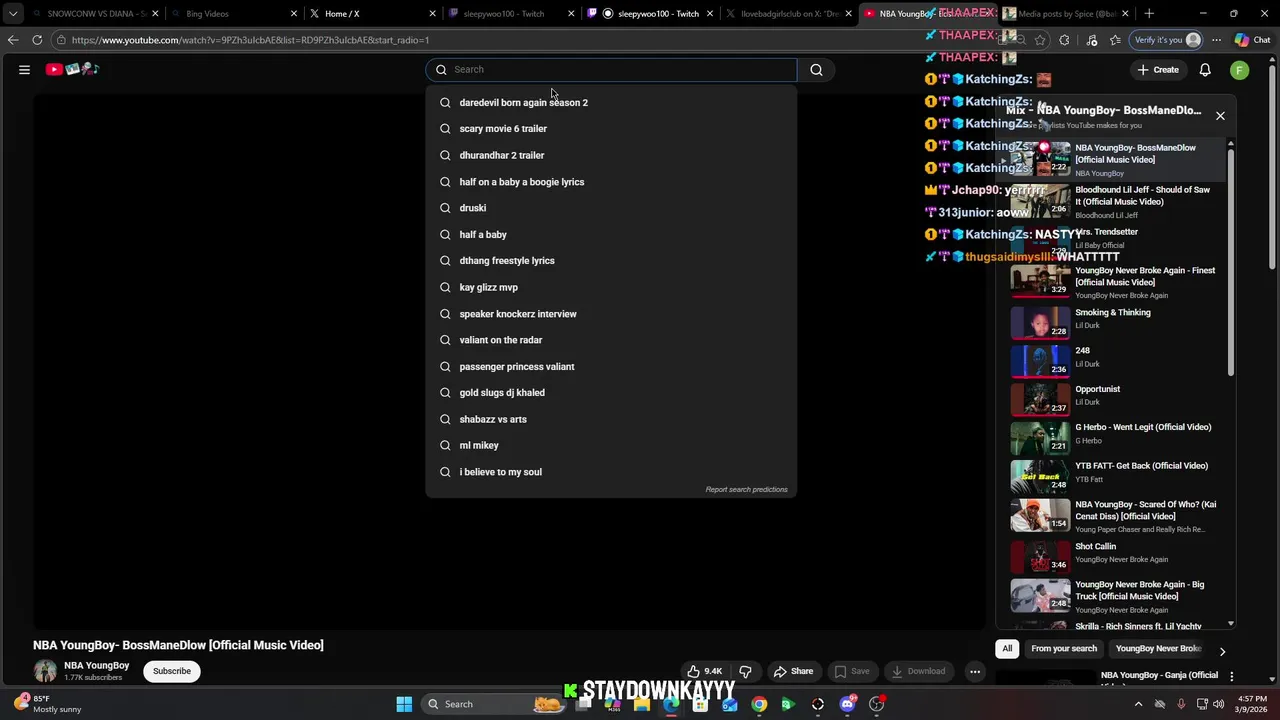This screenshot has height=720, width=1280.
Task: Select the "From your search" chip
Action: 1064,649
